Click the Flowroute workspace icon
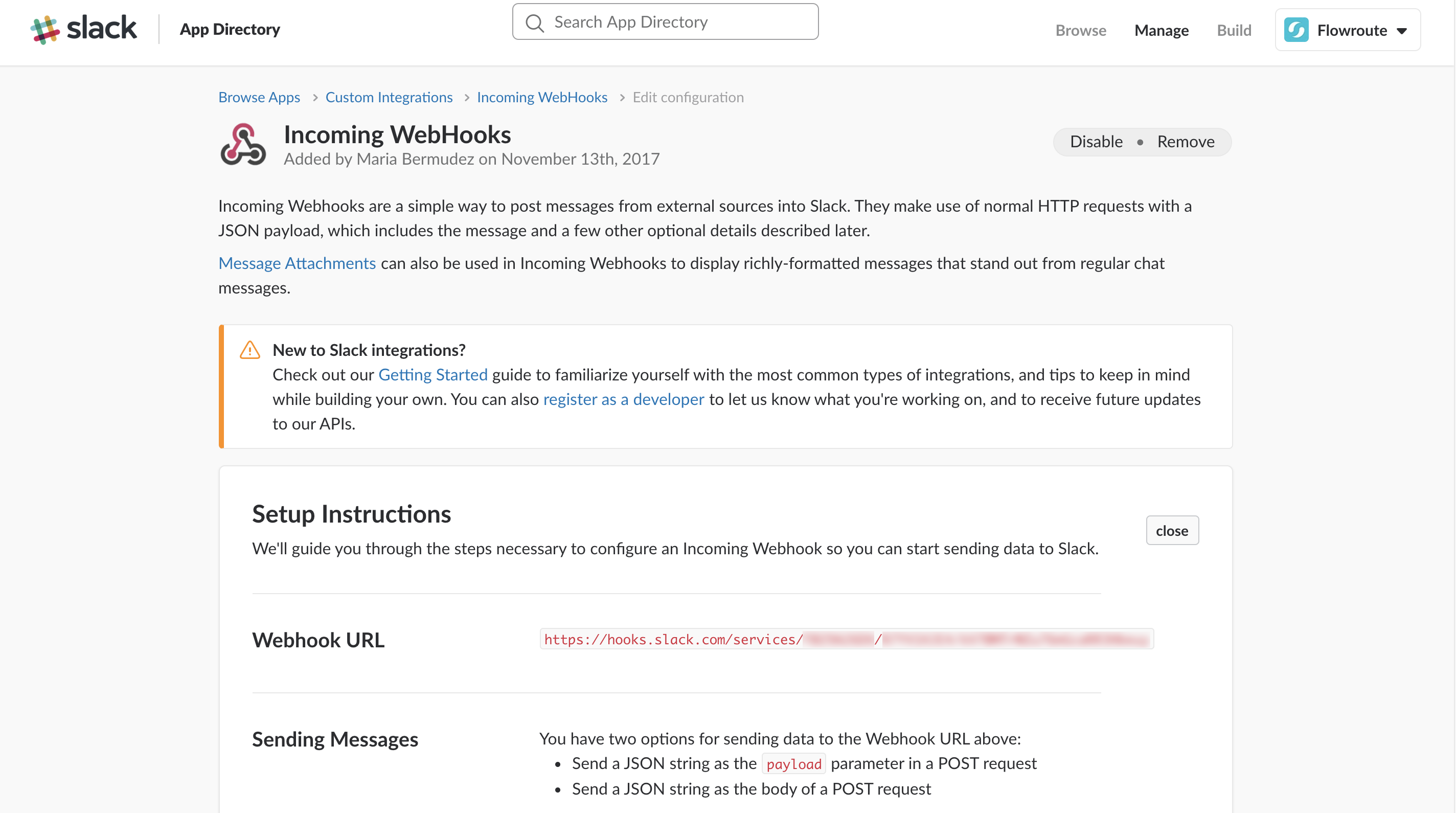1456x813 pixels. (x=1296, y=30)
